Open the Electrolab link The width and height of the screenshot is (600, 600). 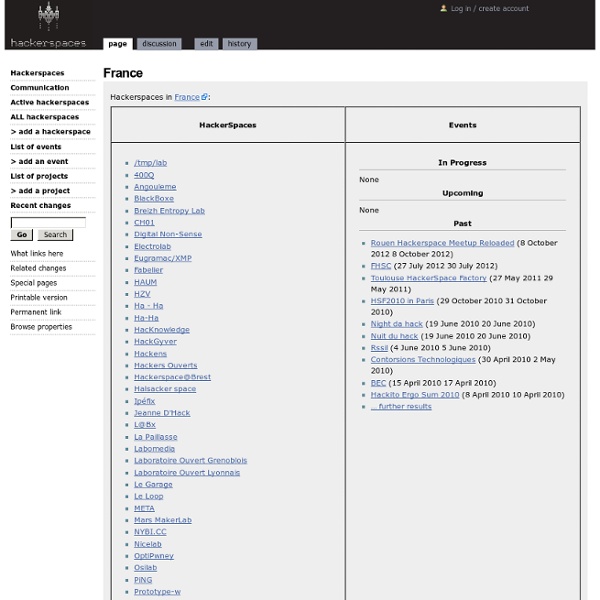click(152, 246)
